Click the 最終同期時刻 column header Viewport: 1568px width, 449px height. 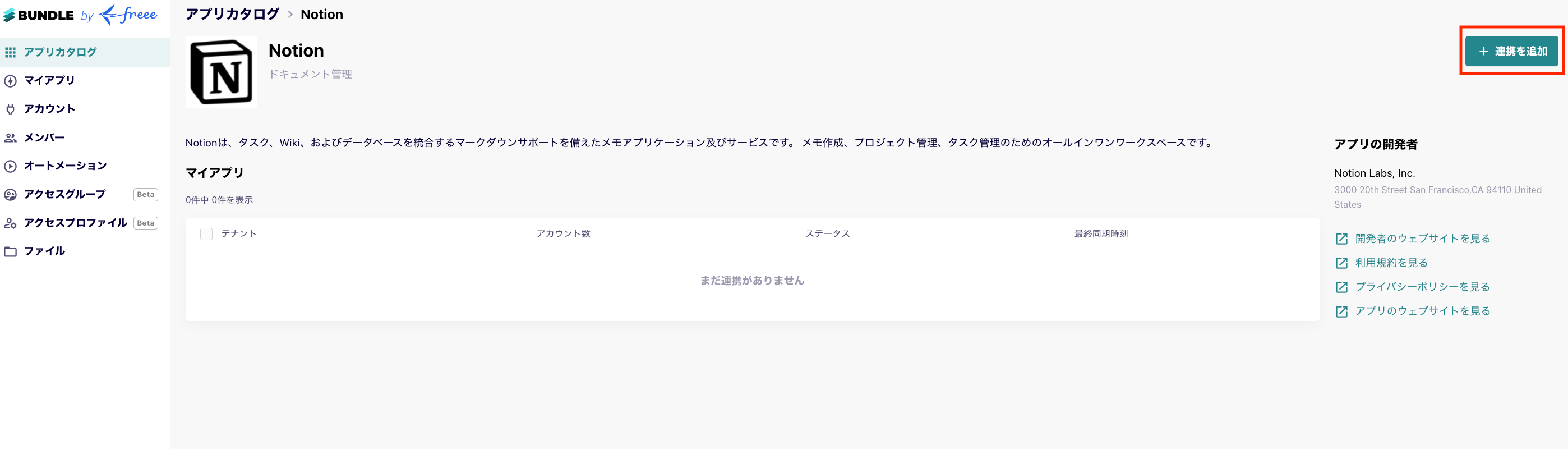point(1100,234)
